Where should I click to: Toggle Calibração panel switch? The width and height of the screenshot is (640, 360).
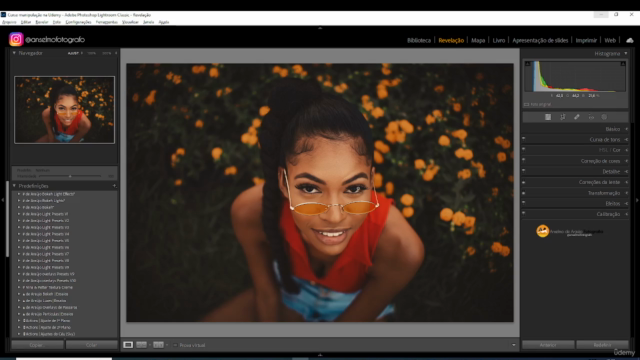[524, 213]
